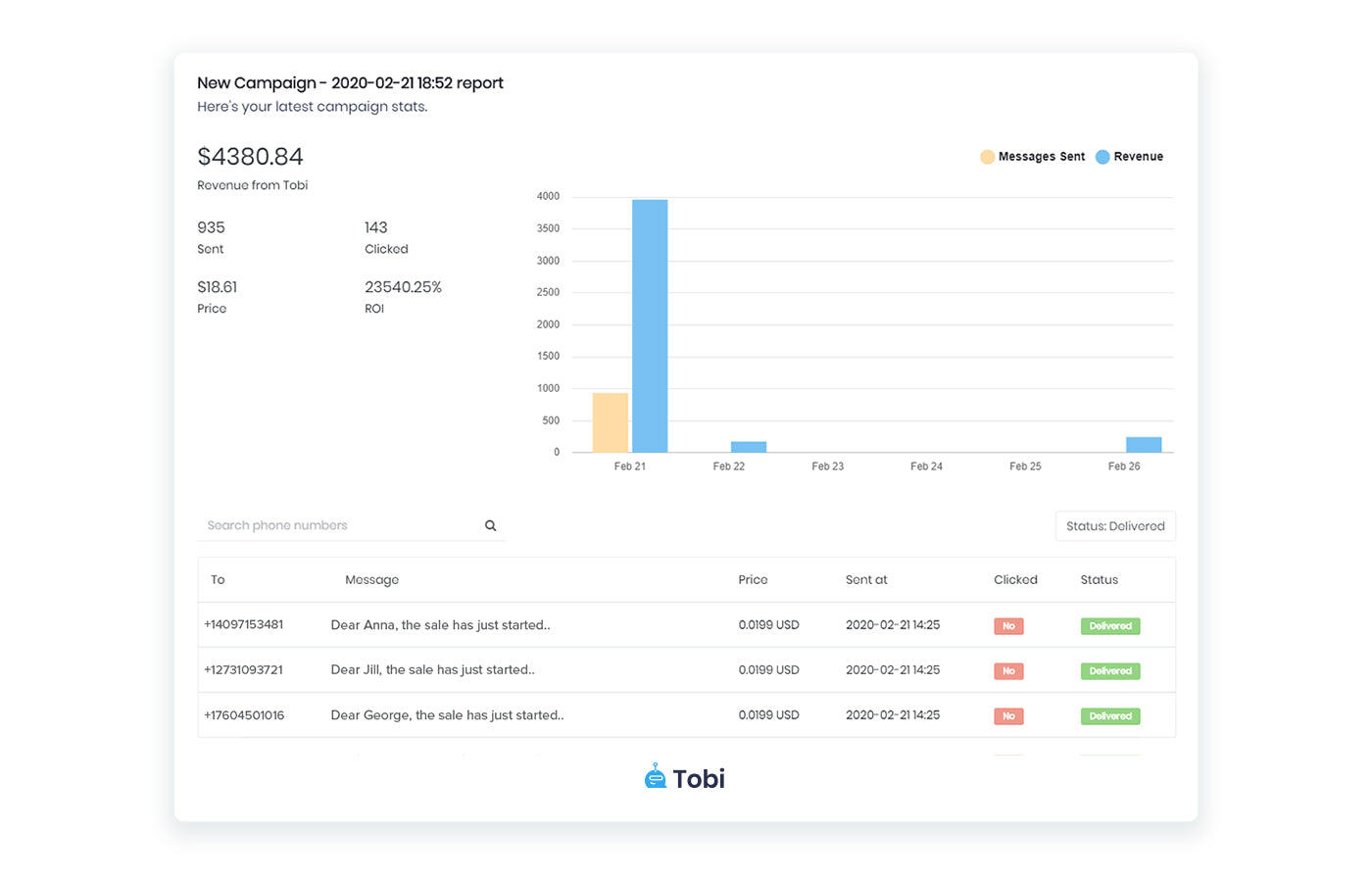Image resolution: width=1372 pixels, height=882 pixels.
Task: Click the $4380.84 revenue total
Action: point(250,157)
